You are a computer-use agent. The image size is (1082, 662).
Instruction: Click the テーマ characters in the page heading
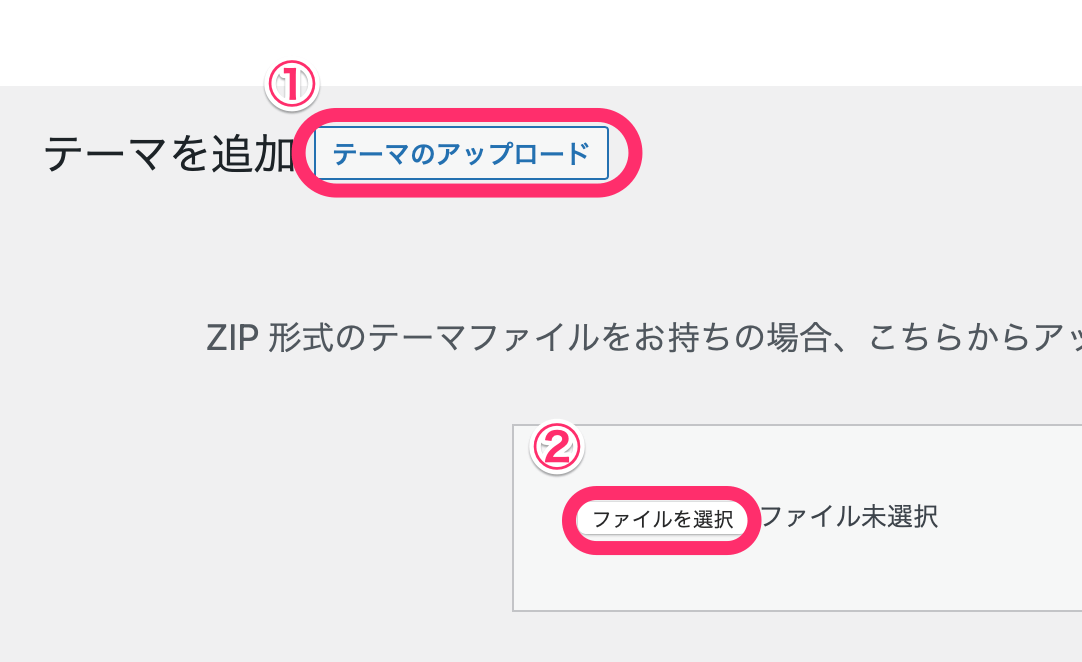pyautogui.click(x=107, y=155)
